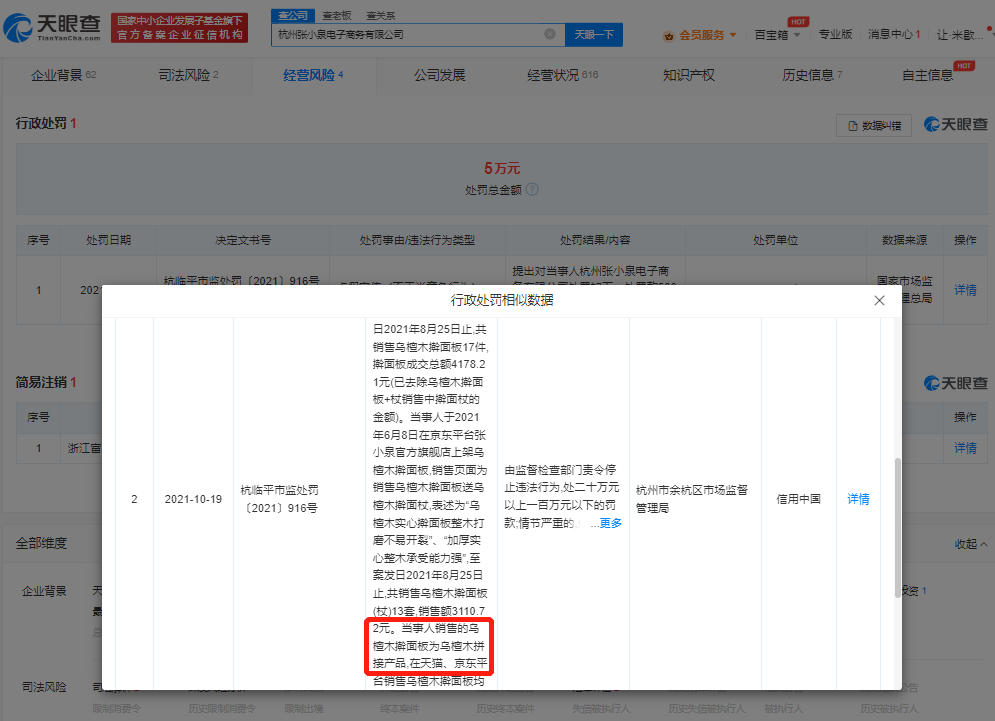The image size is (995, 721).
Task: Clear the search box with X icon
Action: (x=549, y=34)
